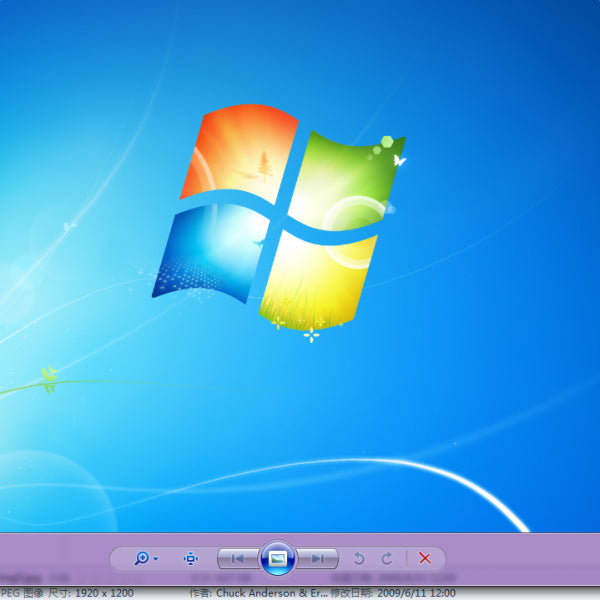Image resolution: width=600 pixels, height=600 pixels.
Task: Open the zoom dropdown arrow
Action: tap(156, 559)
